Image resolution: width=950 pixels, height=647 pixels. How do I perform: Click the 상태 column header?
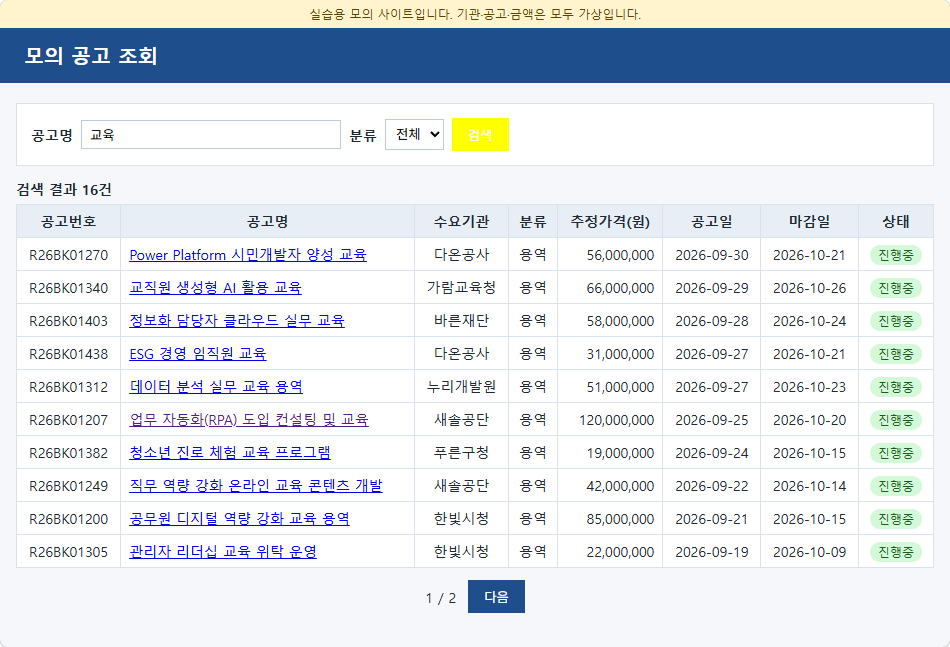(895, 222)
